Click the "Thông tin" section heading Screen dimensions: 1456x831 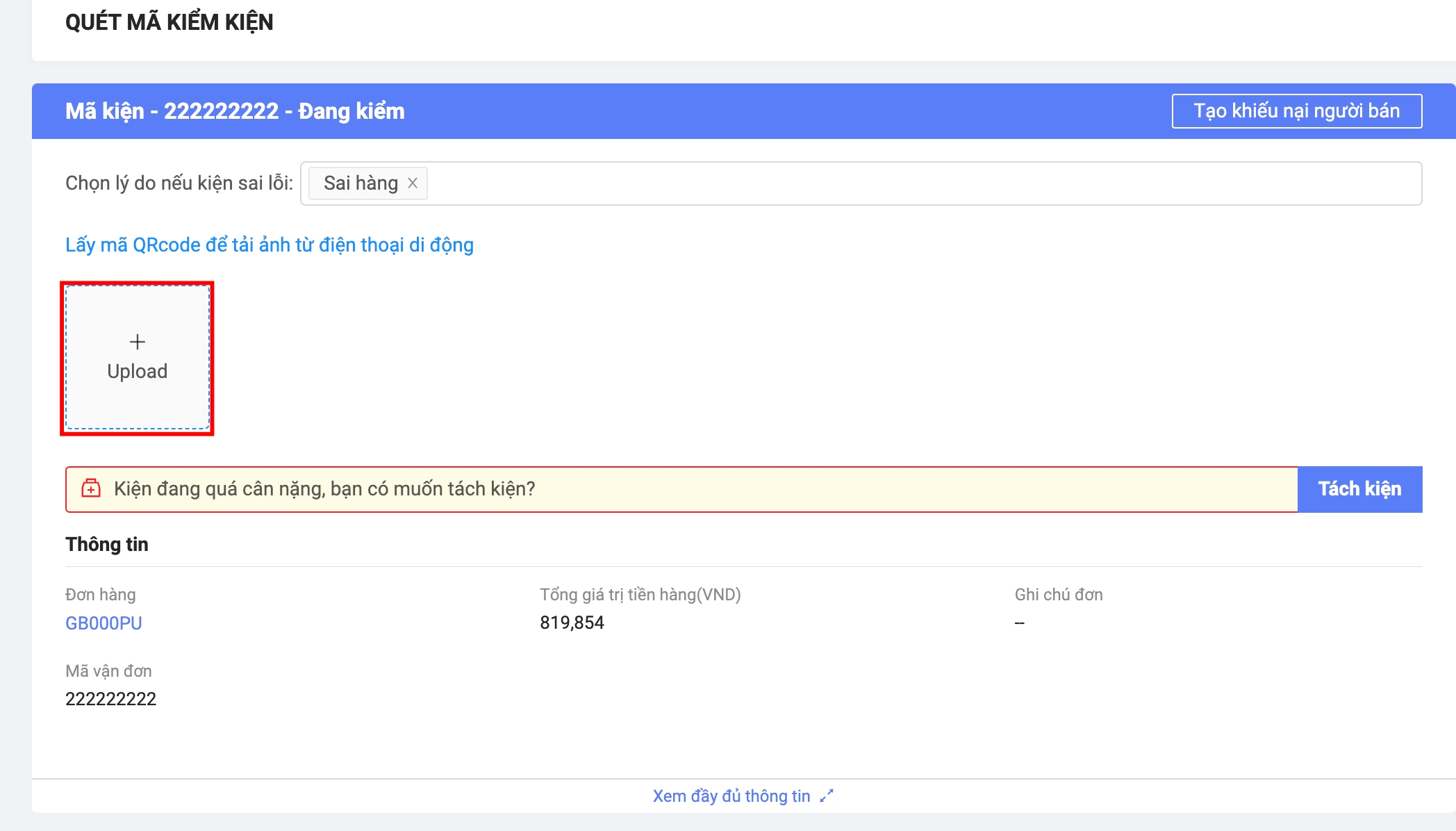coord(107,544)
